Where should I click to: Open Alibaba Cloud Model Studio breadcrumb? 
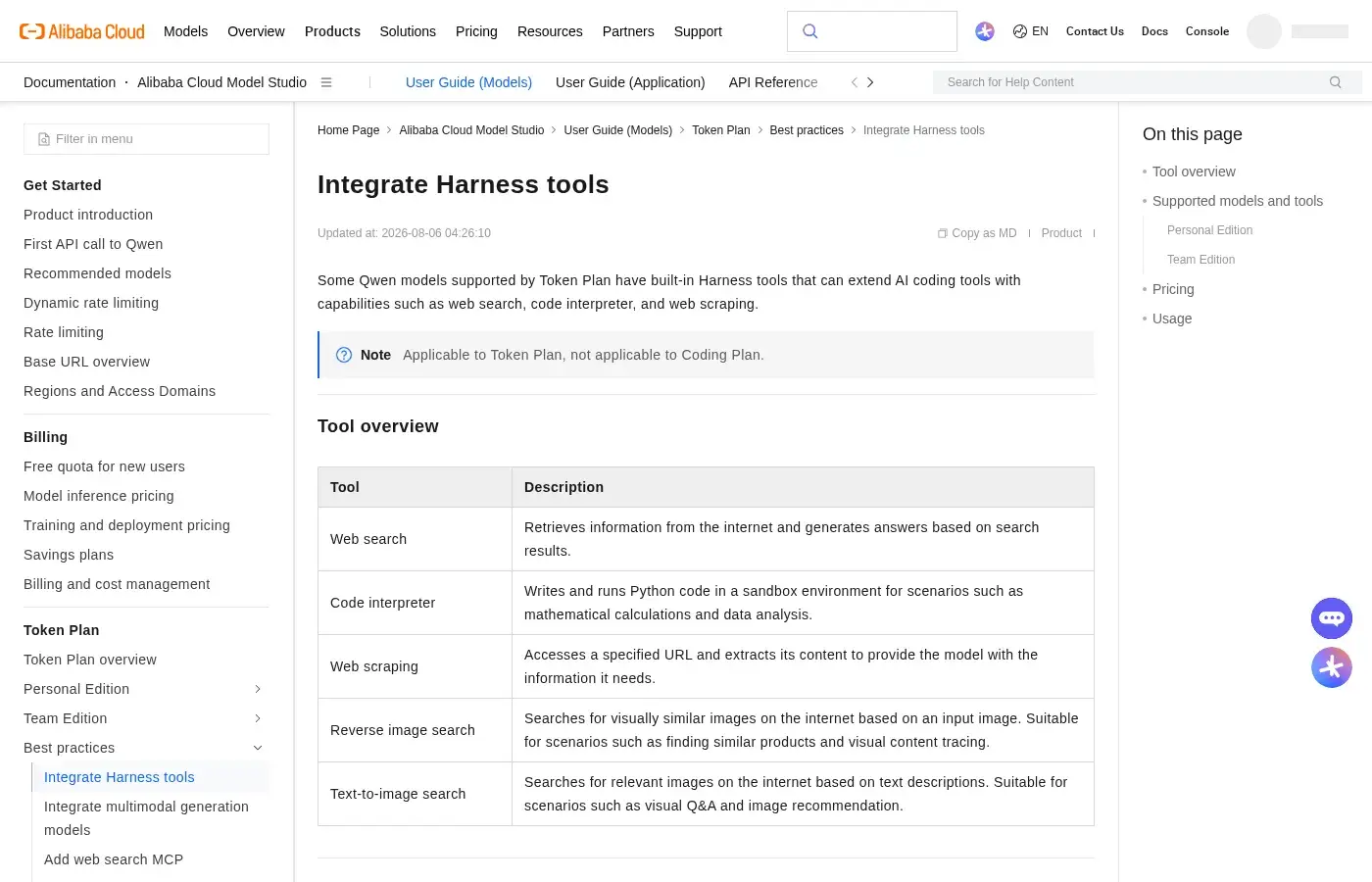tap(471, 130)
